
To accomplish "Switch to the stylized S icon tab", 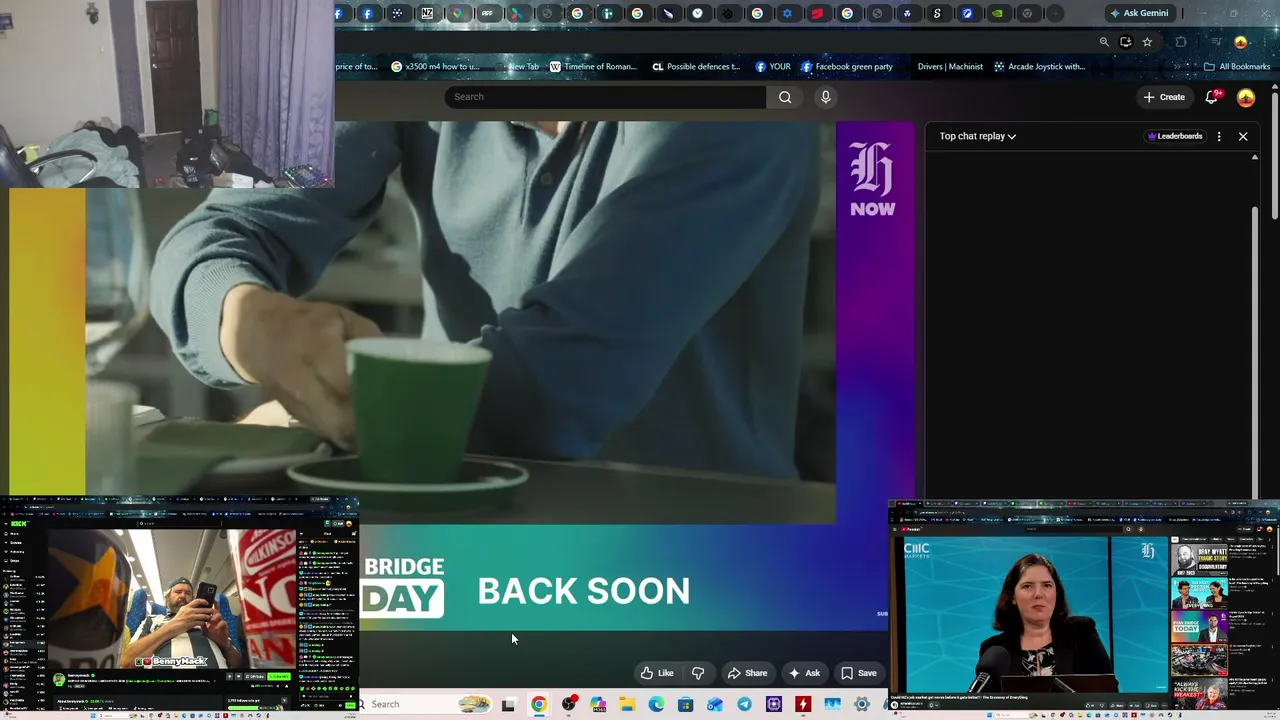I will click(x=937, y=13).
